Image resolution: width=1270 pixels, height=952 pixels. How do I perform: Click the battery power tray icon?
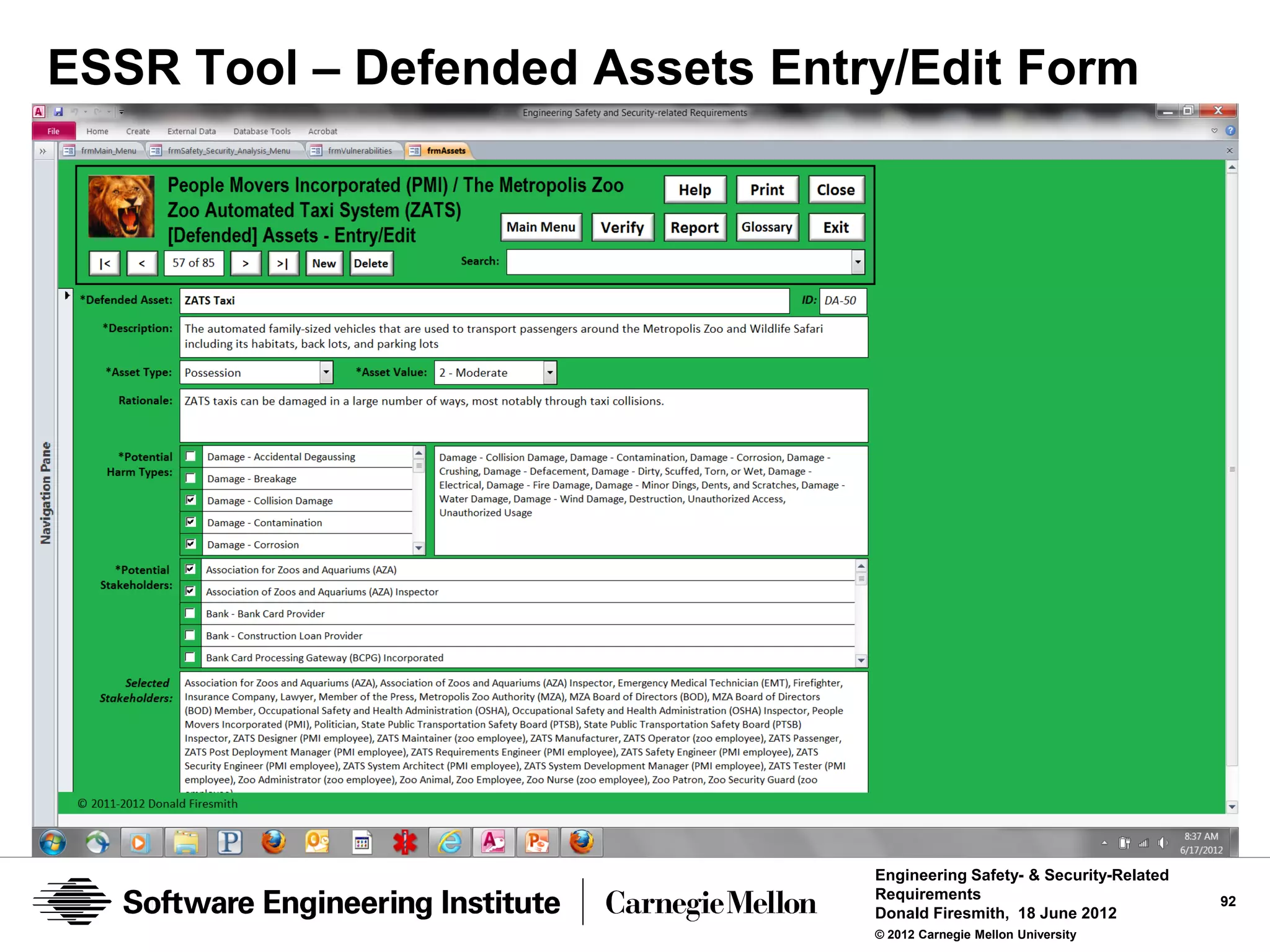[1124, 843]
